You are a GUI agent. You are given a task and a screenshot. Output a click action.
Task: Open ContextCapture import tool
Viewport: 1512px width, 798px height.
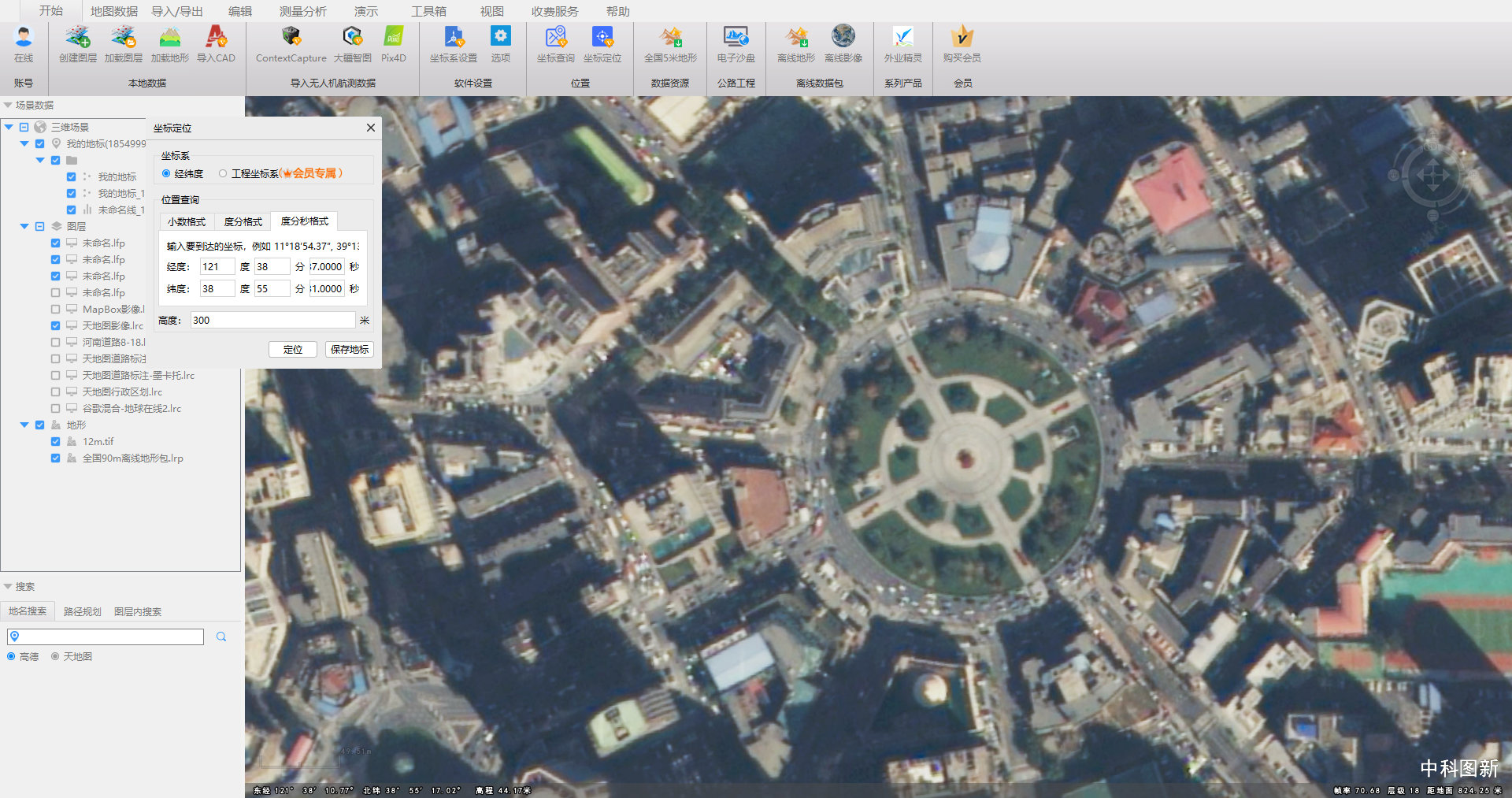[291, 43]
